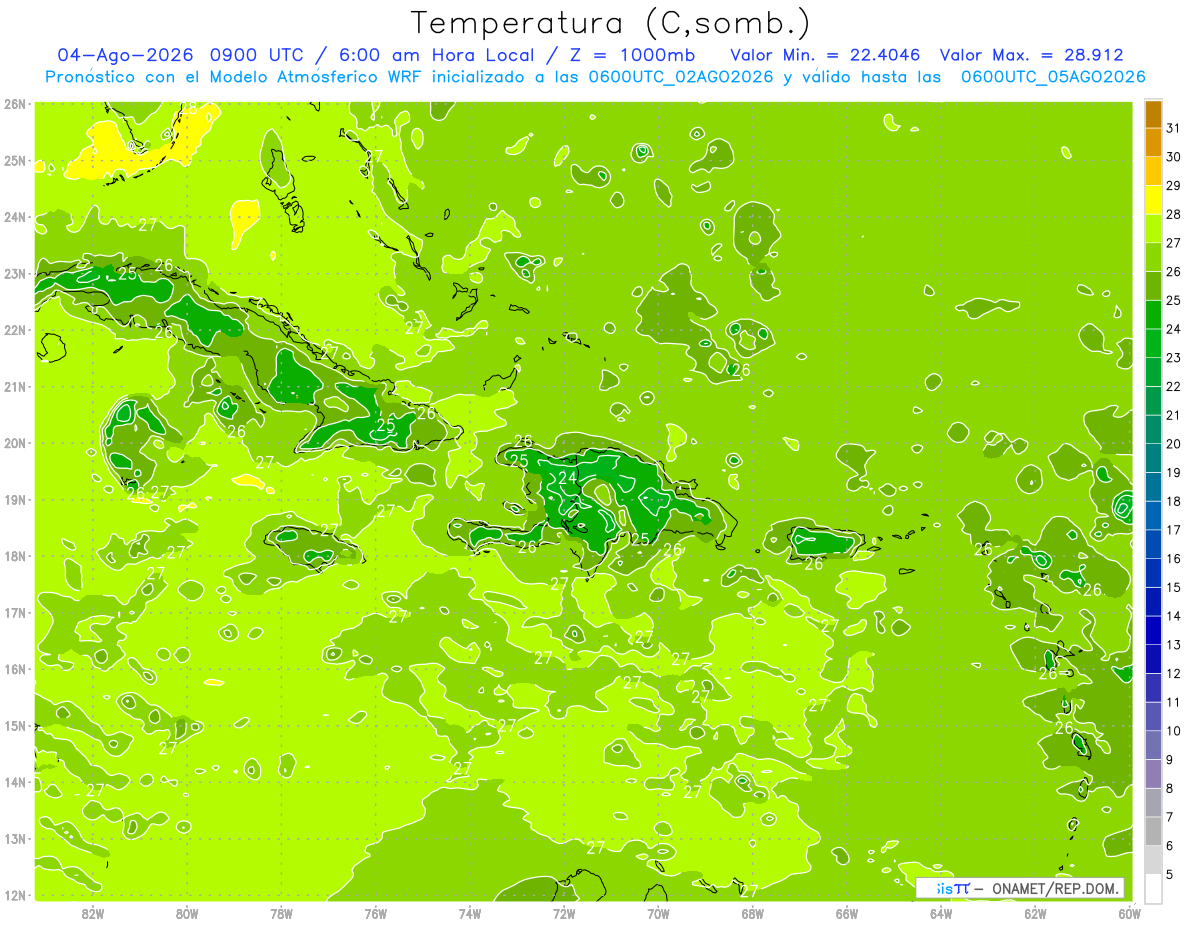Click the ONAMET/REP.DOM. logo box

tap(1020, 888)
